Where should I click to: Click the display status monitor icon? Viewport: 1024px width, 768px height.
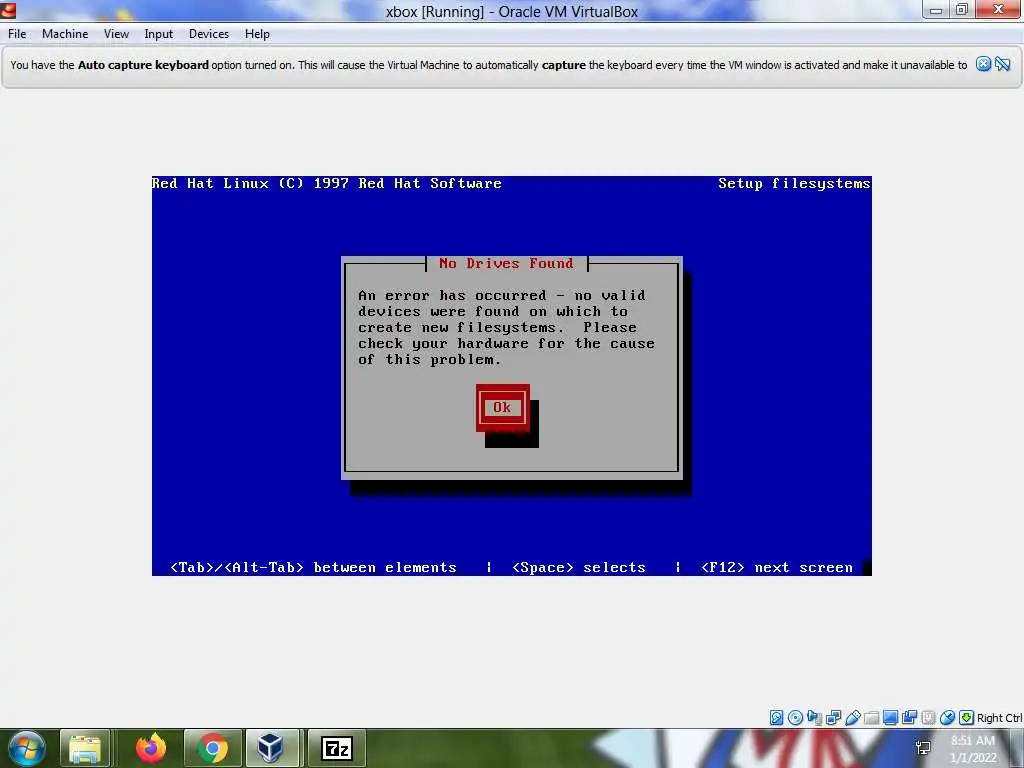[x=890, y=718]
